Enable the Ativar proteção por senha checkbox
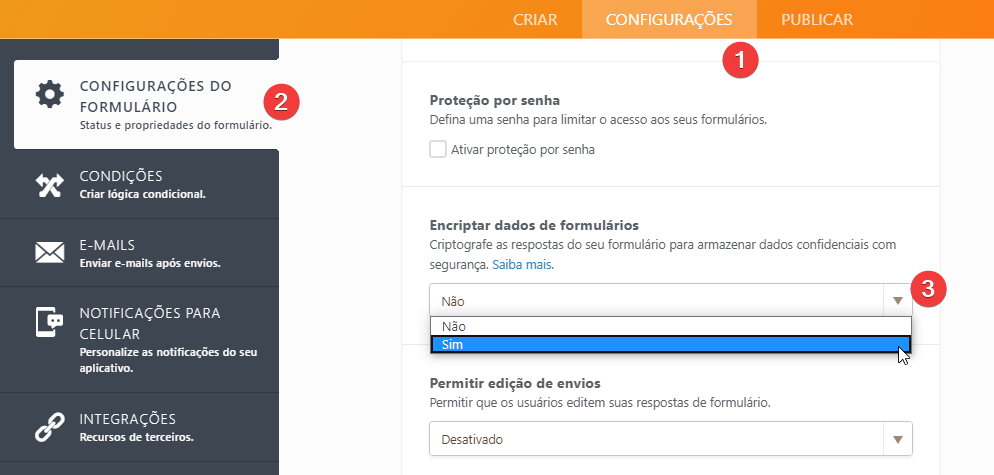This screenshot has height=475, width=994. [438, 150]
